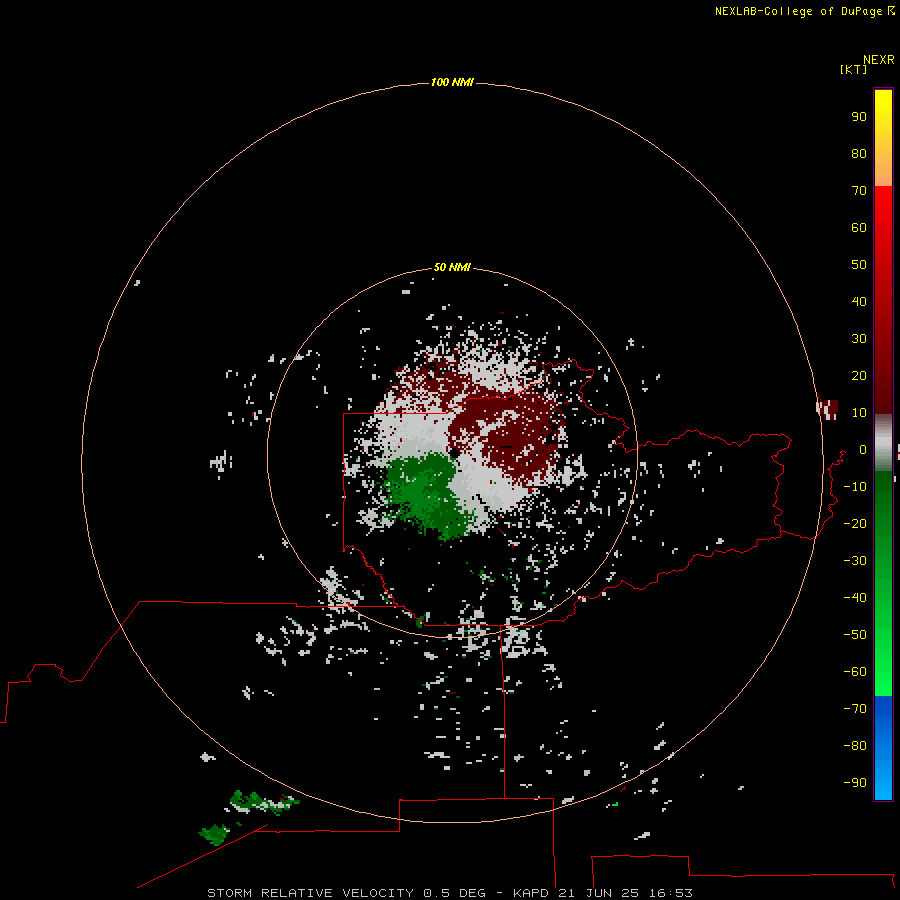Click the 21 JUN 25 date text
The width and height of the screenshot is (900, 900).
pyautogui.click(x=598, y=893)
